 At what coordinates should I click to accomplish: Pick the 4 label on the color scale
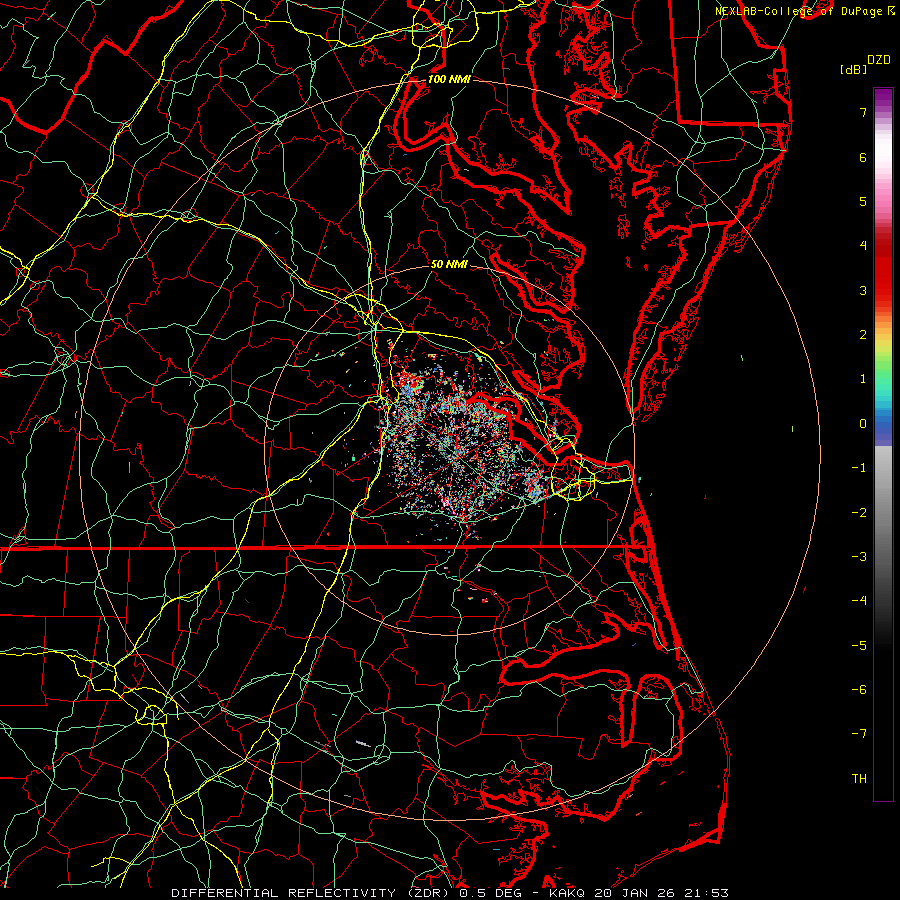(863, 246)
